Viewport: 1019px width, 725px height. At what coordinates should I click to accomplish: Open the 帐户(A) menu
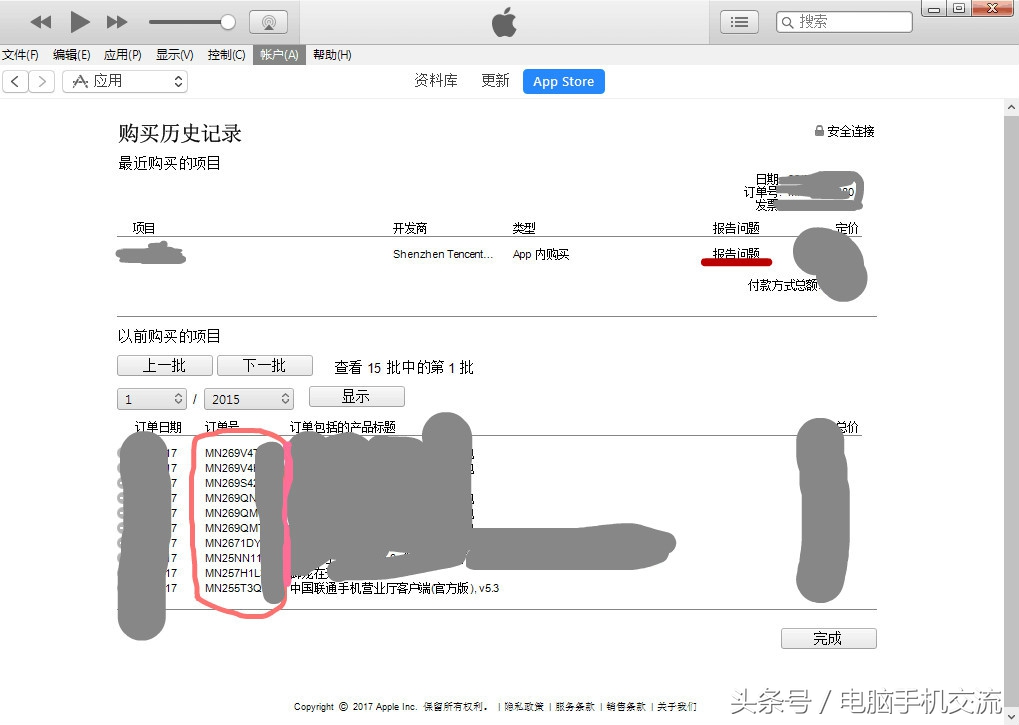278,55
